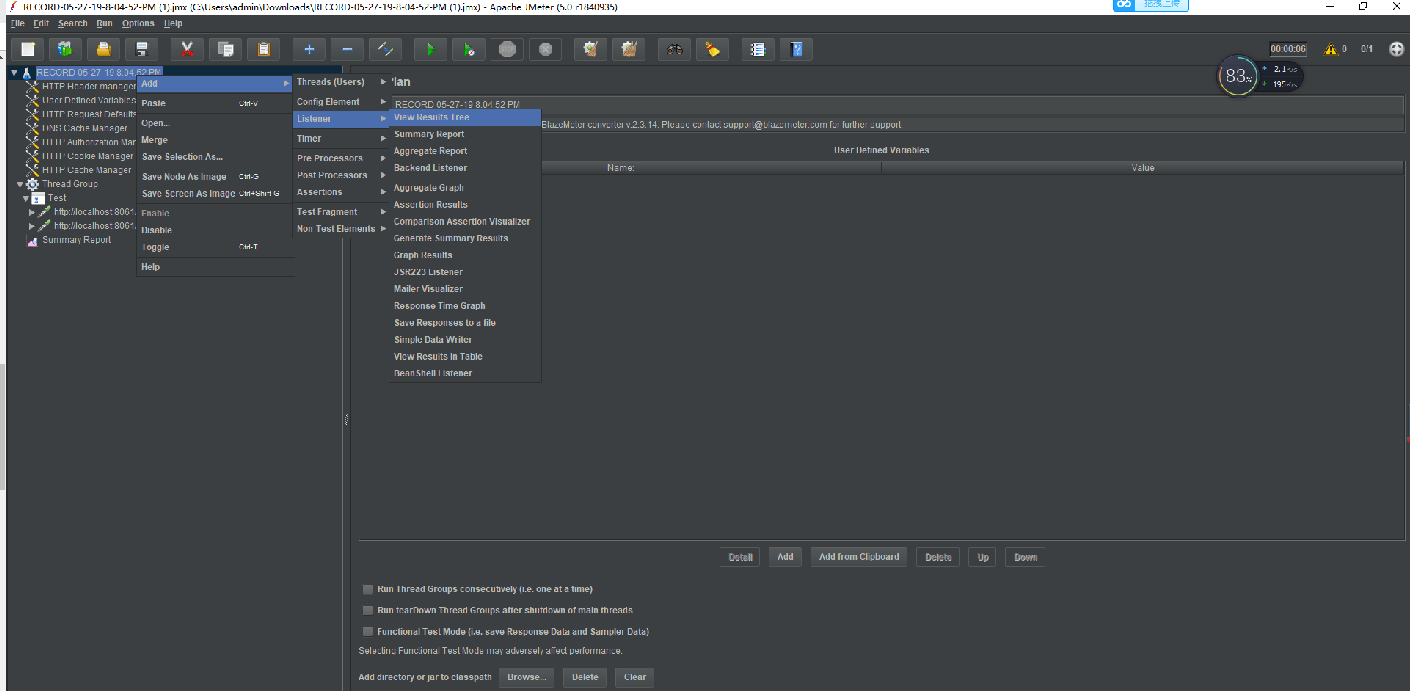This screenshot has width=1410, height=691.
Task: Open the Help toolbar icon
Action: [x=797, y=49]
